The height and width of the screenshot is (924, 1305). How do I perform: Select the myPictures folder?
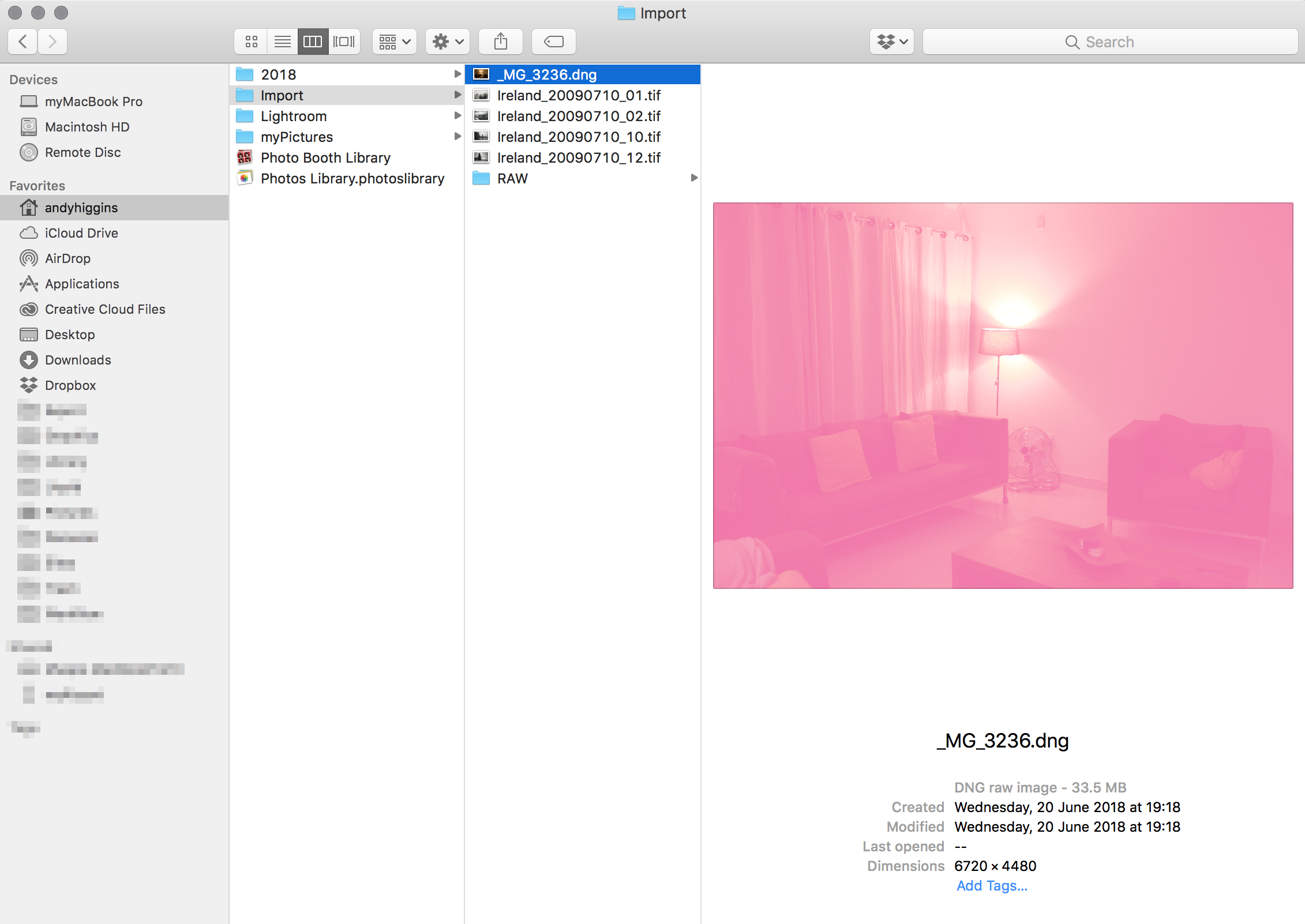point(347,137)
